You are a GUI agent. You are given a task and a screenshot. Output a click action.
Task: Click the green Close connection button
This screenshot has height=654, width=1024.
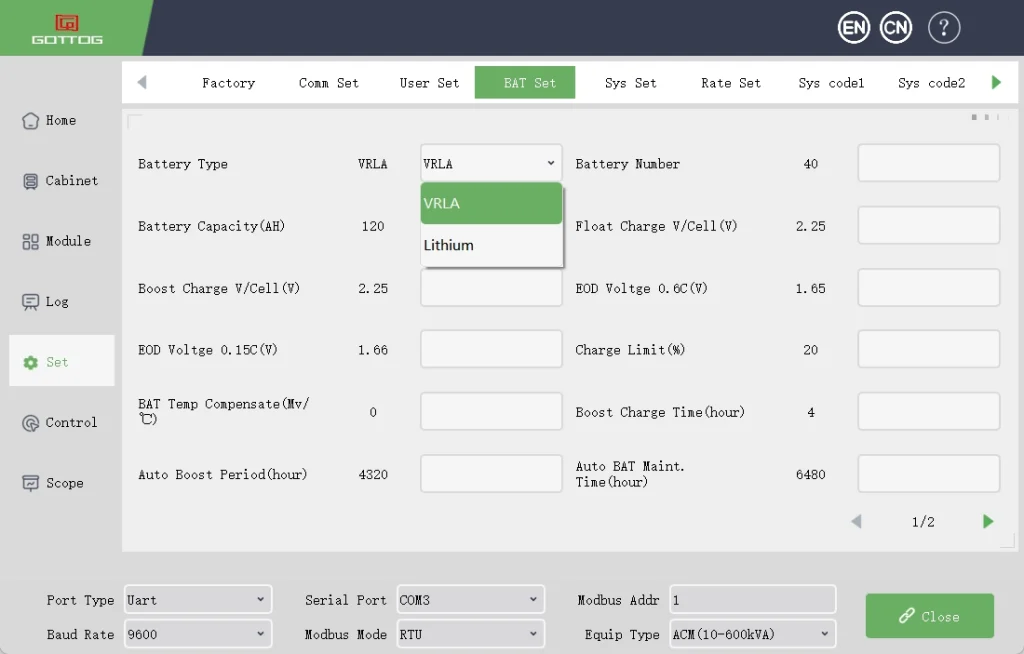(x=929, y=615)
